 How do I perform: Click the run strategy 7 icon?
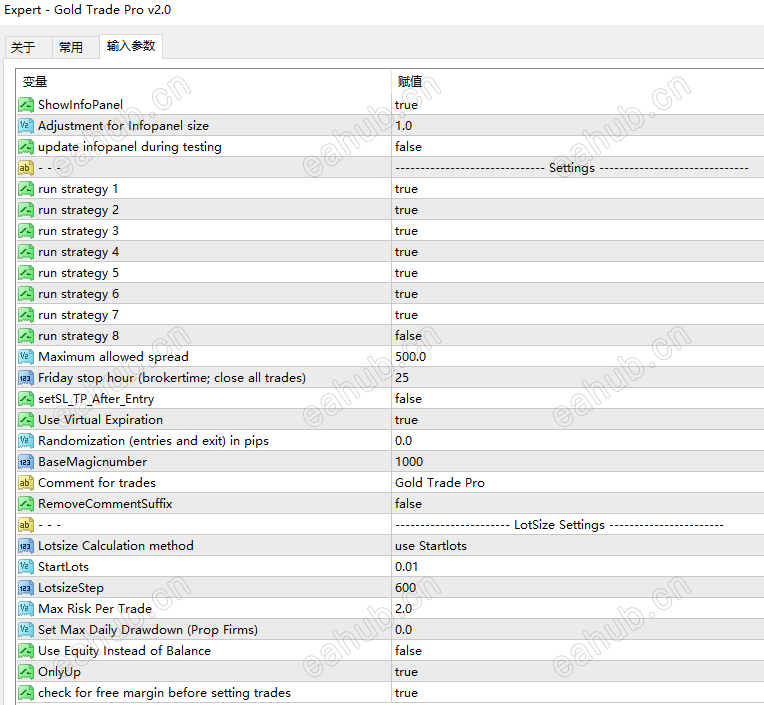[26, 315]
